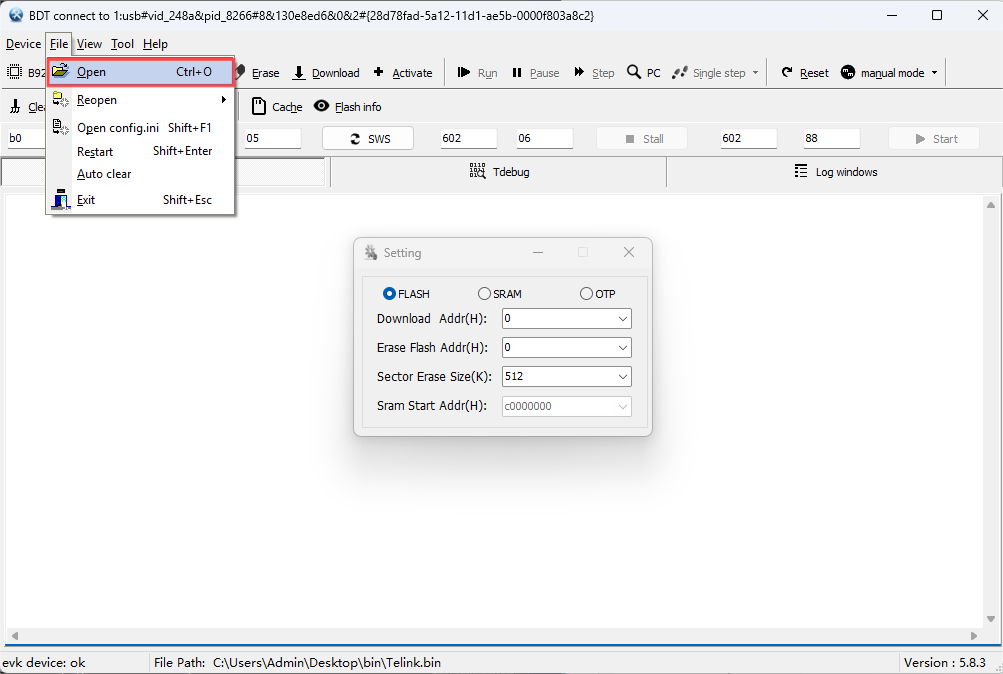
Task: Click the Single step footprints icon
Action: (679, 72)
